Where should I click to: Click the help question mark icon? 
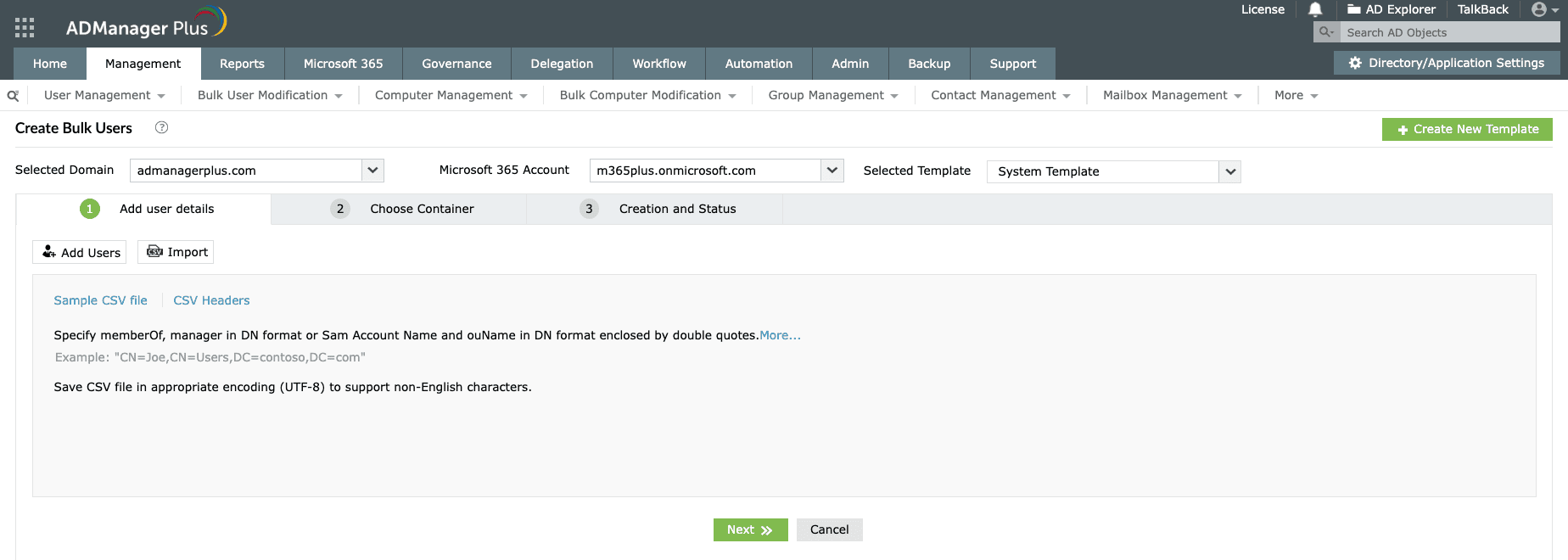click(x=161, y=127)
